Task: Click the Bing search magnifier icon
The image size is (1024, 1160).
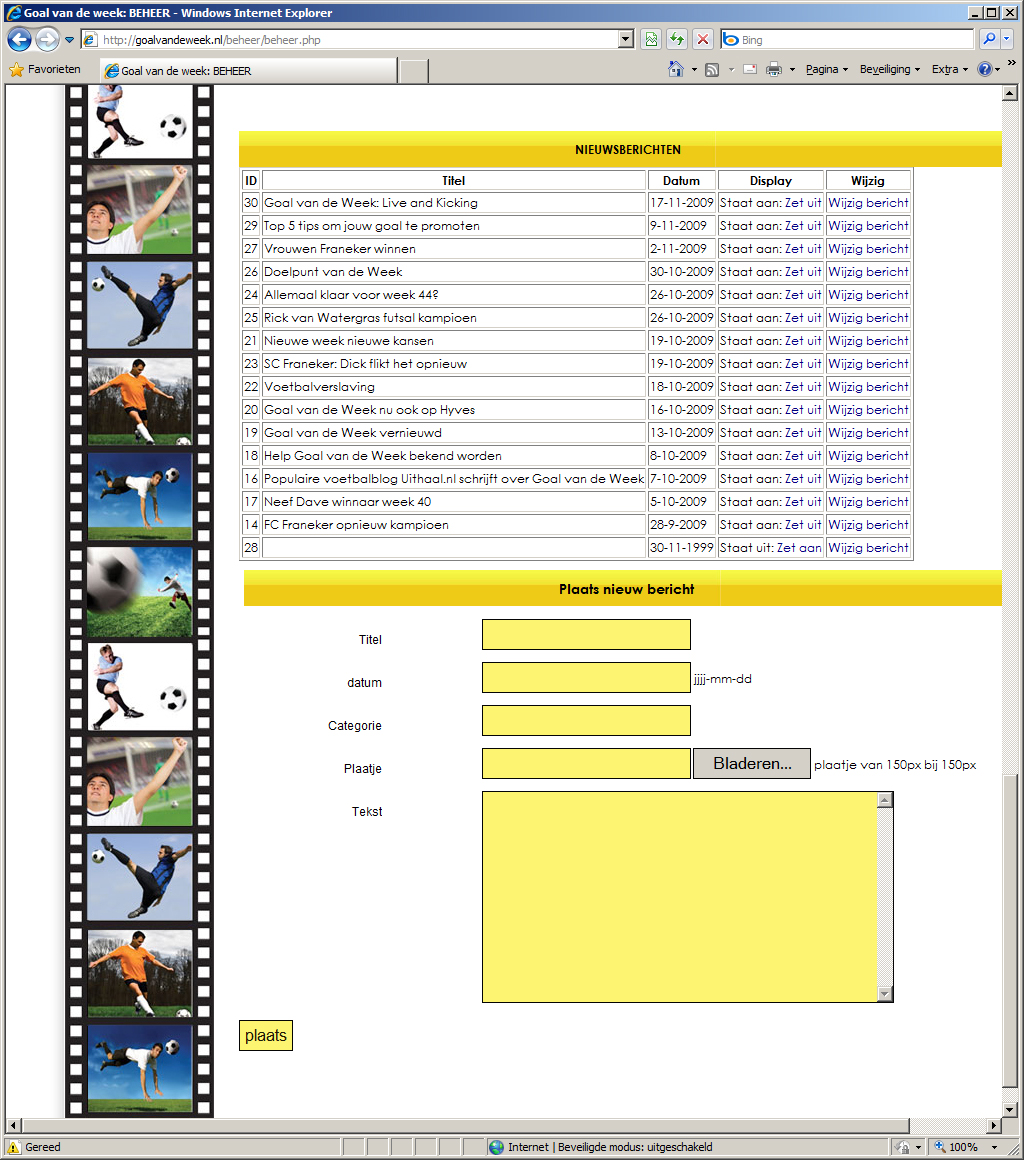Action: tap(989, 40)
